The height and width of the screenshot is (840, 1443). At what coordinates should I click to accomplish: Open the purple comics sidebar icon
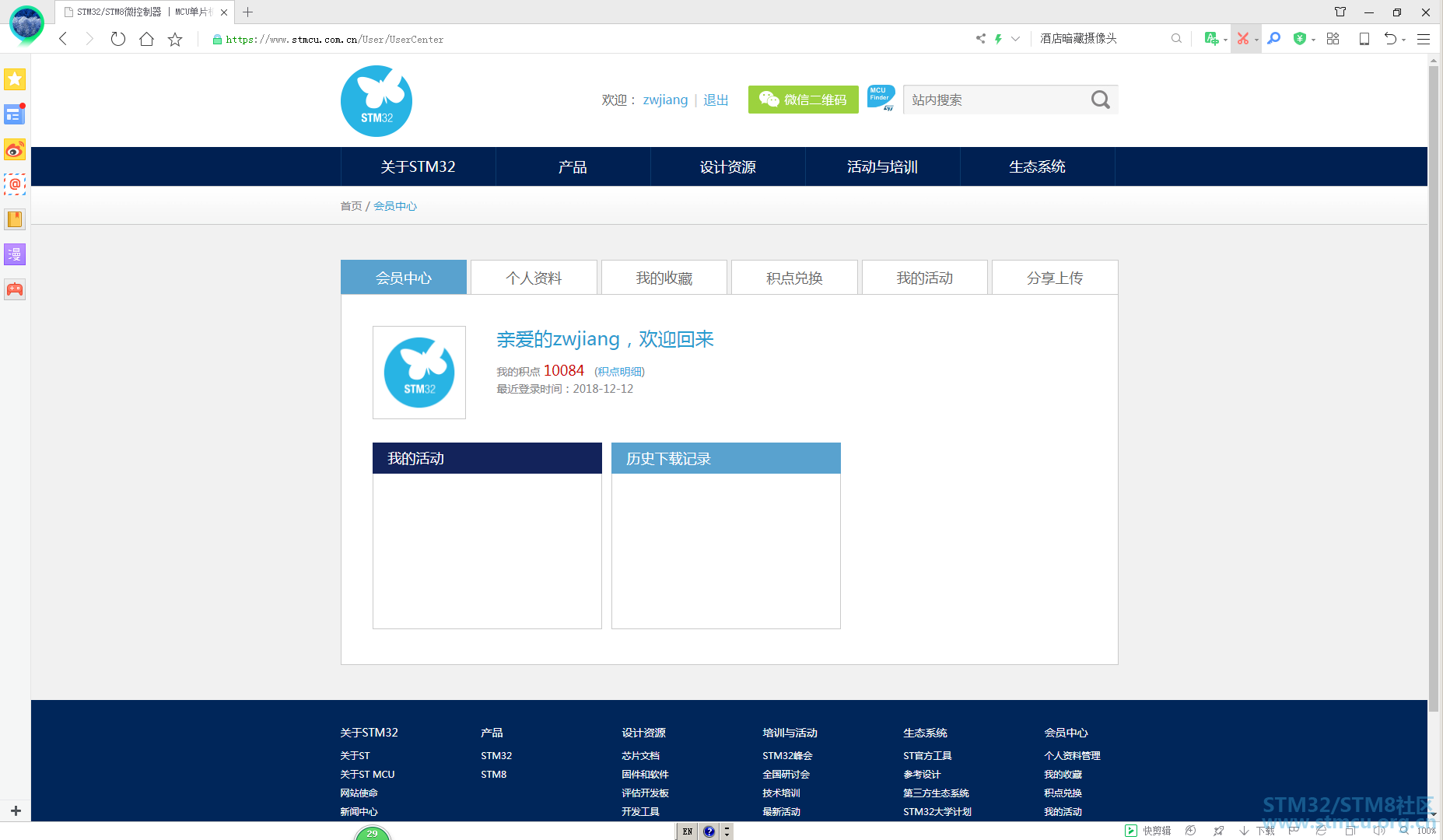15,254
